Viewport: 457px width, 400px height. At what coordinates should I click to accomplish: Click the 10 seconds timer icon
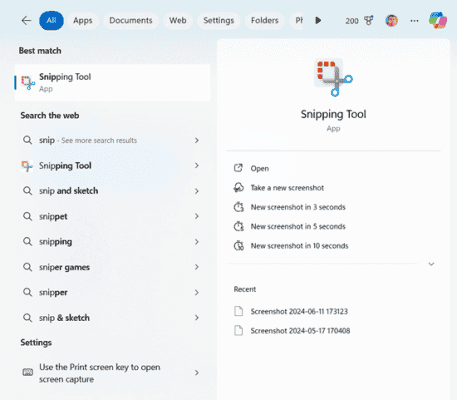click(x=238, y=246)
